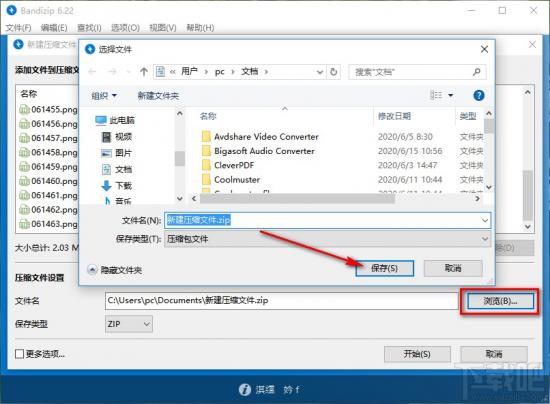The height and width of the screenshot is (404, 550).
Task: Open the ZIP save type dropdown
Action: [x=128, y=324]
